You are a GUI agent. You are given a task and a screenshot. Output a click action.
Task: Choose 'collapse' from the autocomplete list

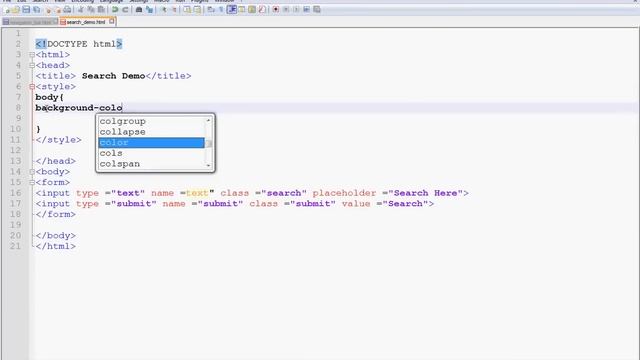[151, 132]
